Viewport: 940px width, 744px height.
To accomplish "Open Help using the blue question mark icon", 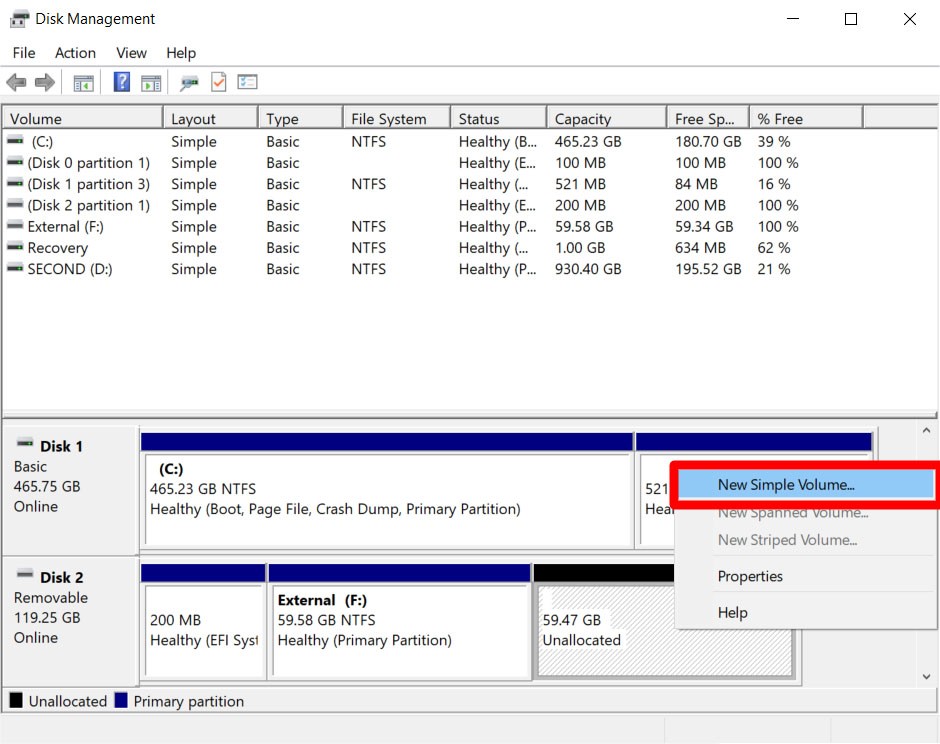I will click(120, 82).
